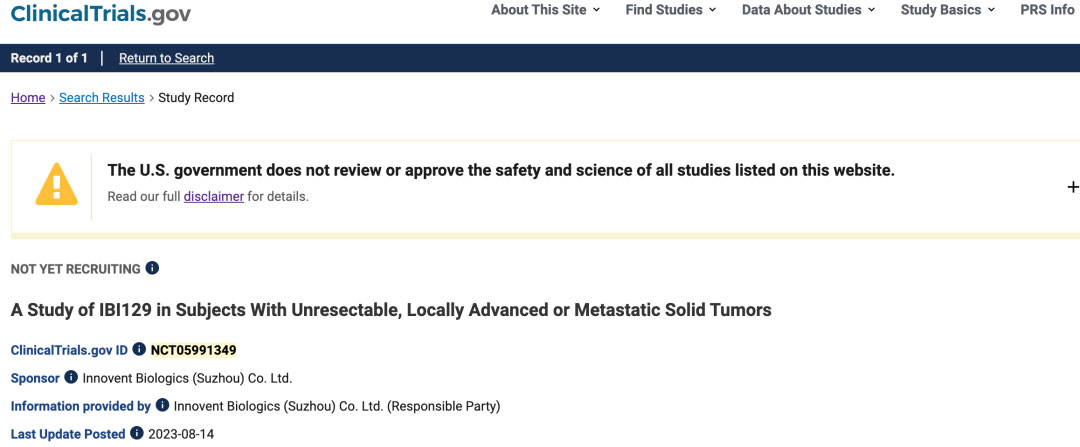Go to ClinicalTrials.gov home via logo
The height and width of the screenshot is (447, 1080).
tap(100, 13)
